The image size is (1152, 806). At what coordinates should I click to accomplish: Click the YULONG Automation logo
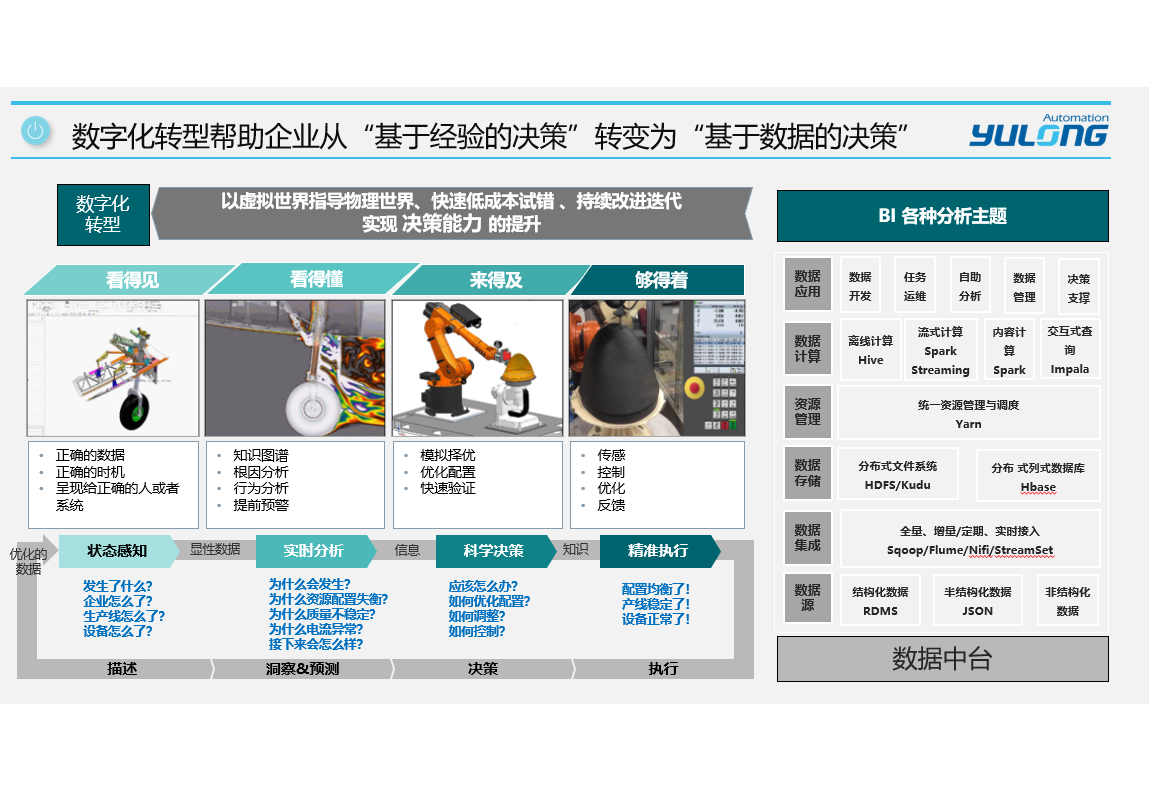click(x=1038, y=131)
